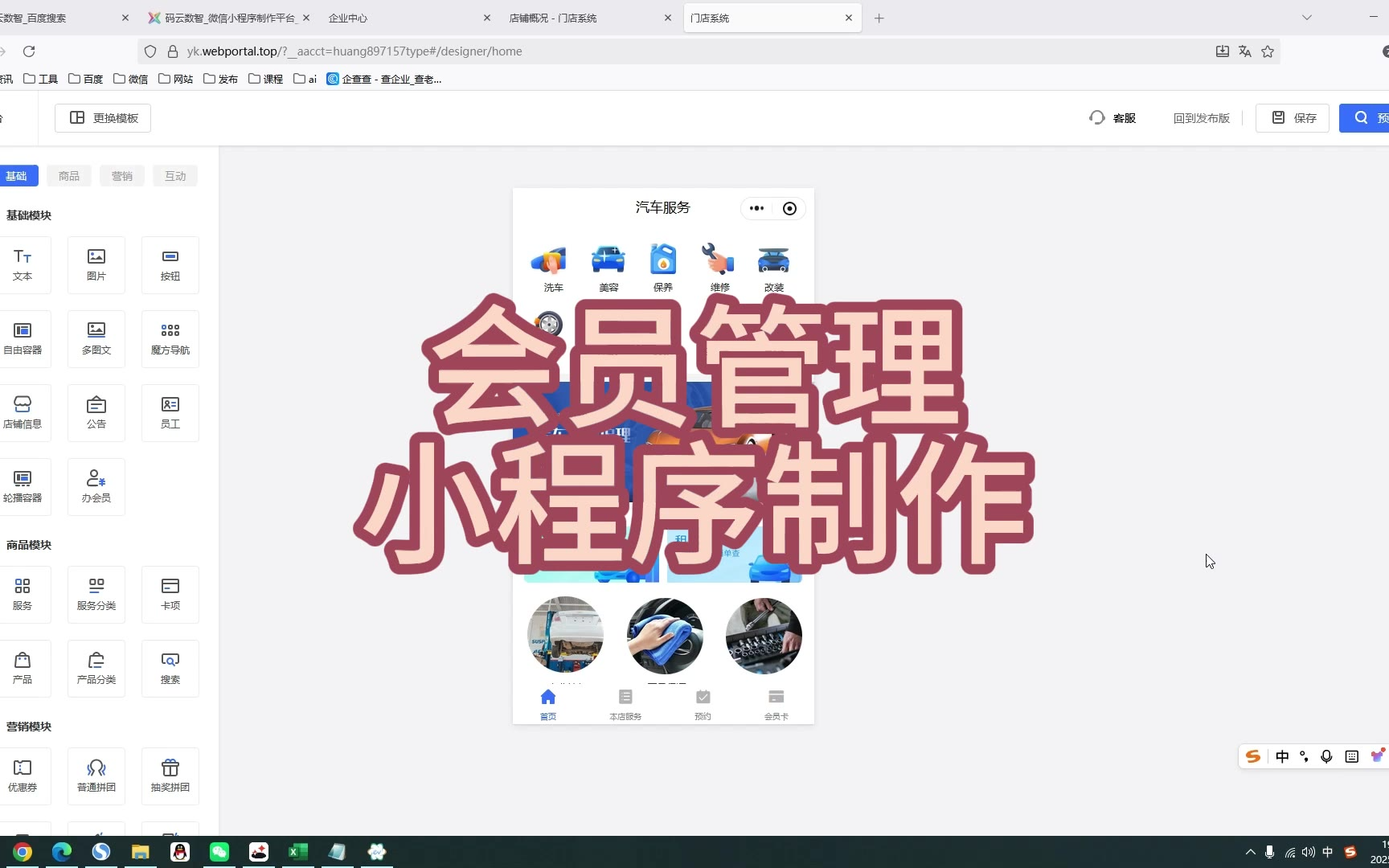
Task: Add the 文本 text module
Action: pos(23,264)
